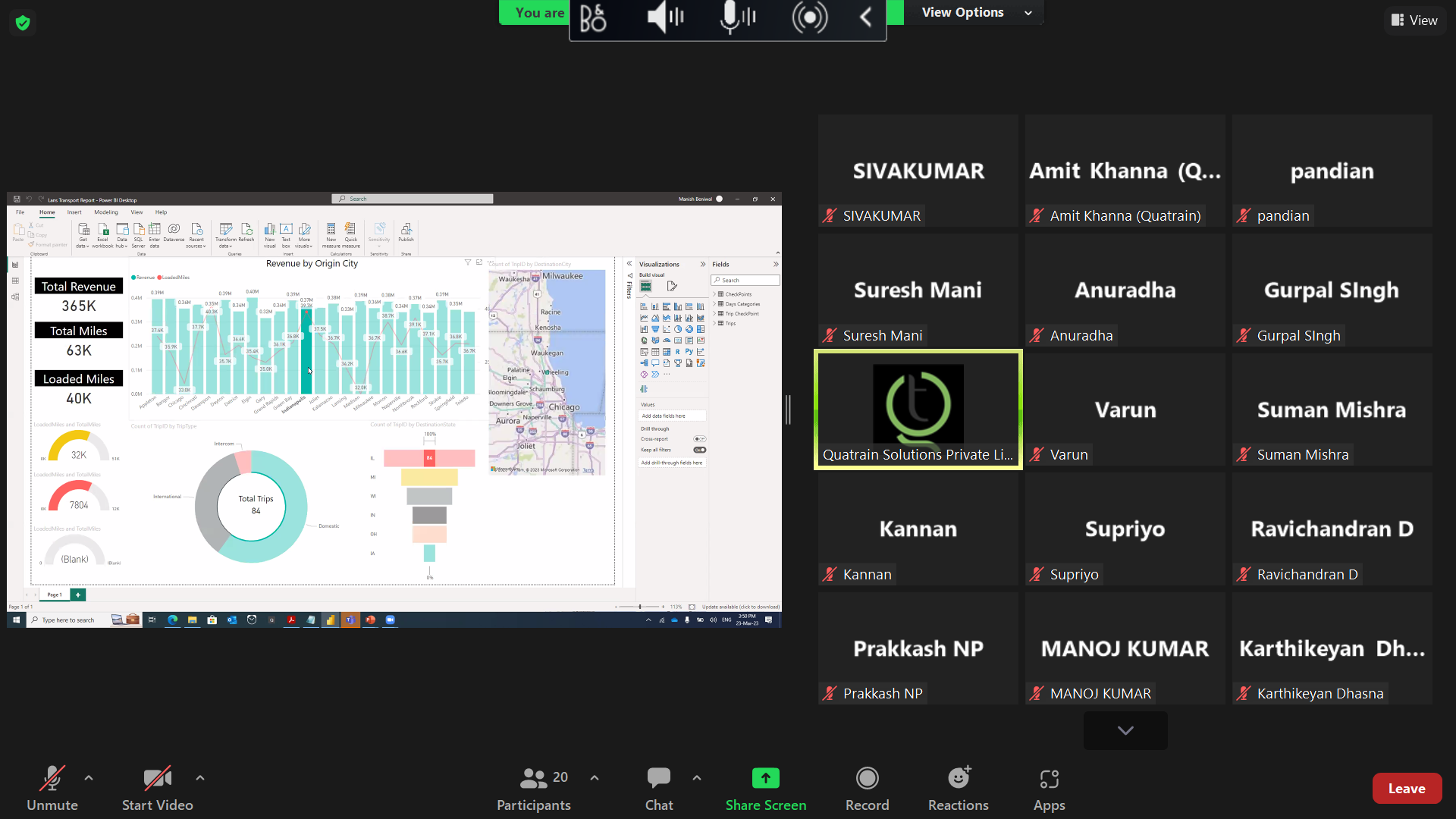Open audio options caret next to Unmute

[89, 778]
